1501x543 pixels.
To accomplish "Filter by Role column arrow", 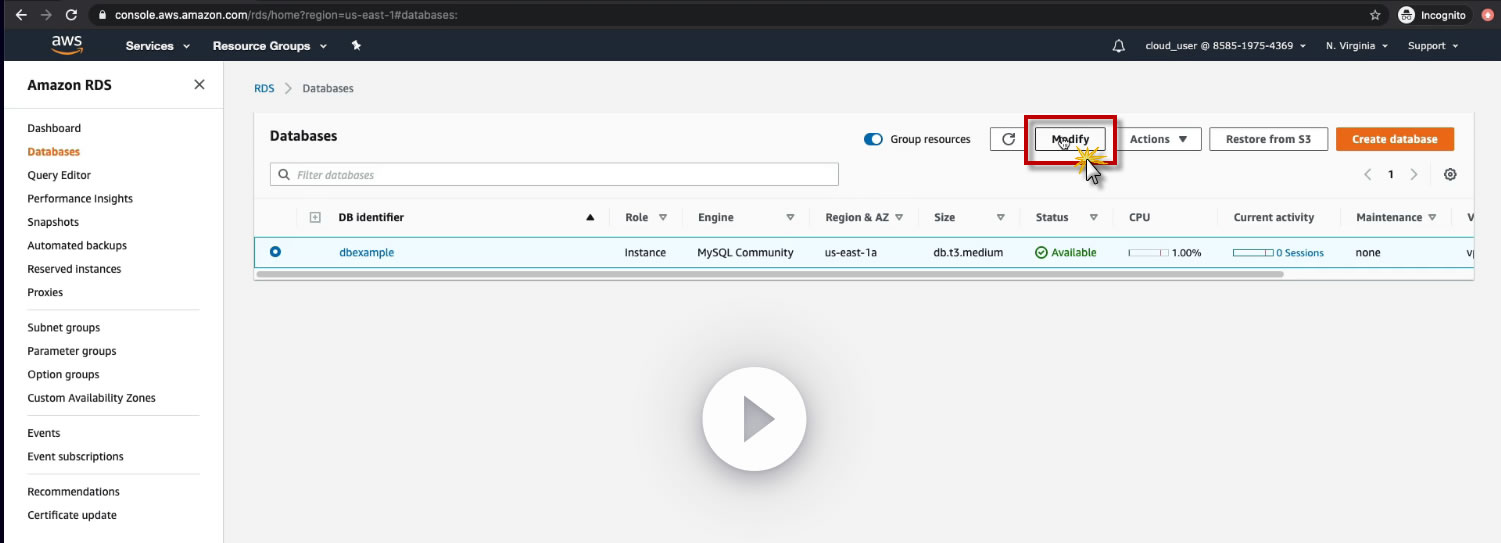I will click(x=662, y=217).
